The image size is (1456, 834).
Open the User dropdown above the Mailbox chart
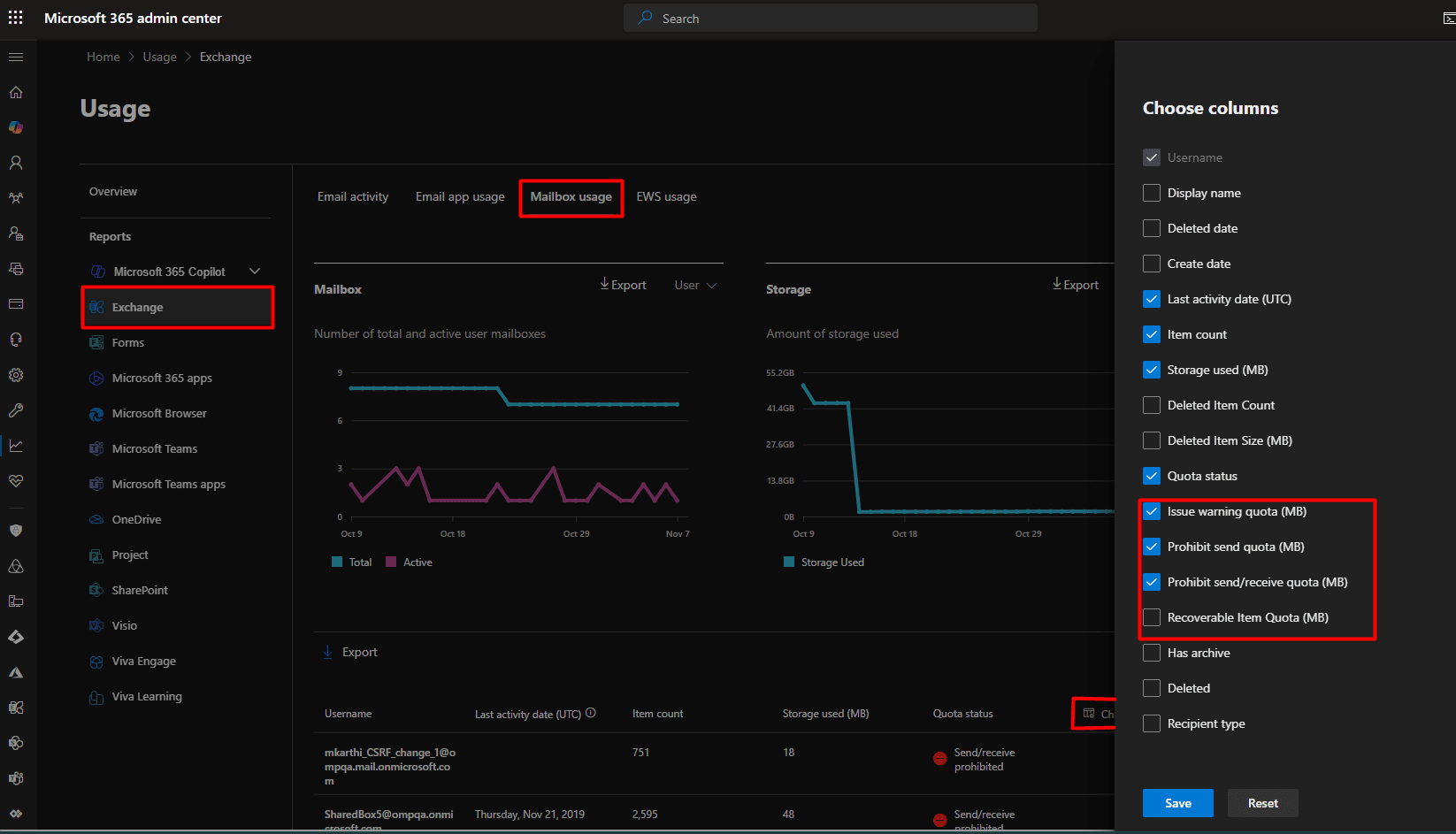694,285
